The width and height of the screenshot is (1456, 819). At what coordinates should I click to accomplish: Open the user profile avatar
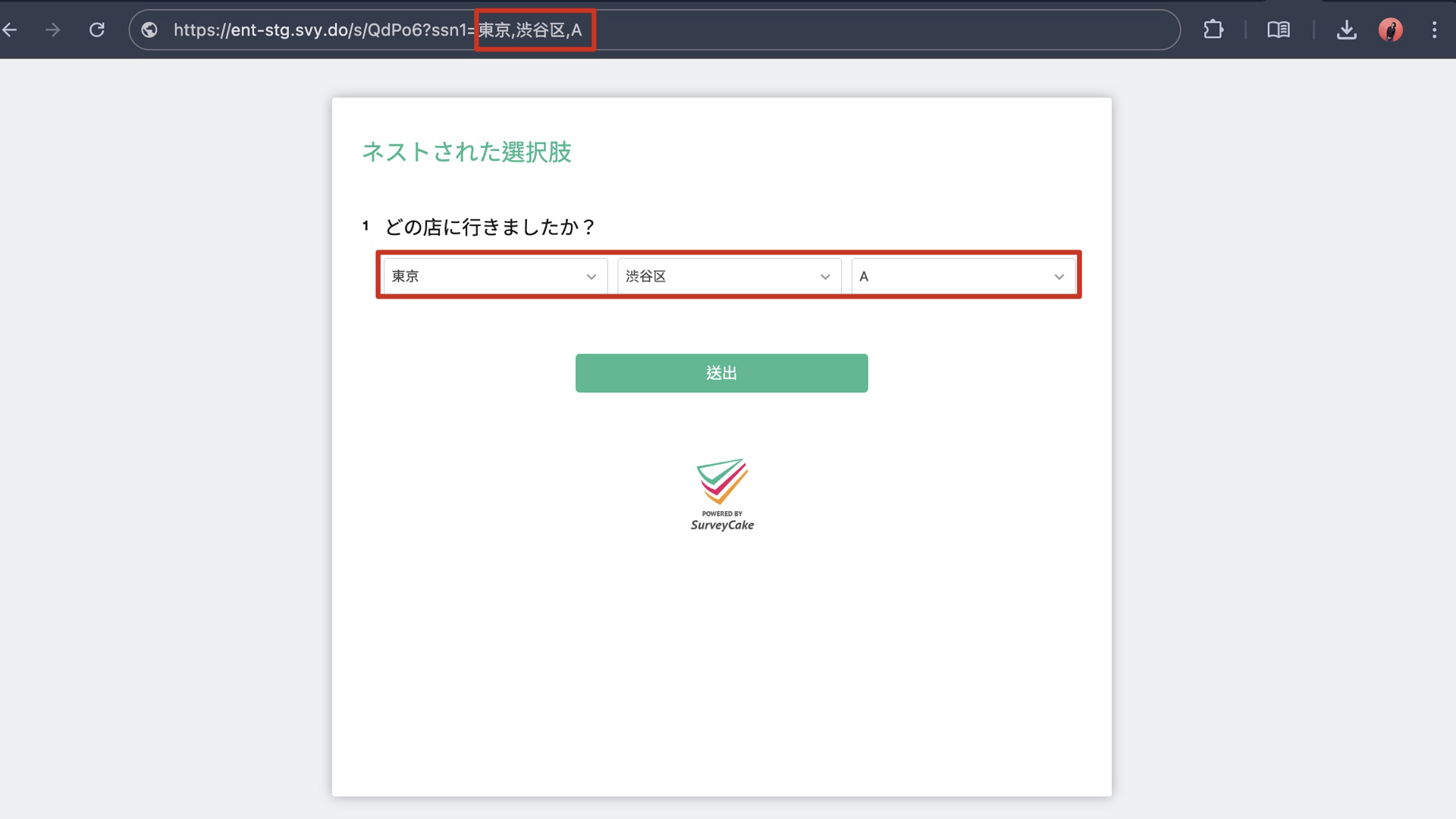[1391, 30]
